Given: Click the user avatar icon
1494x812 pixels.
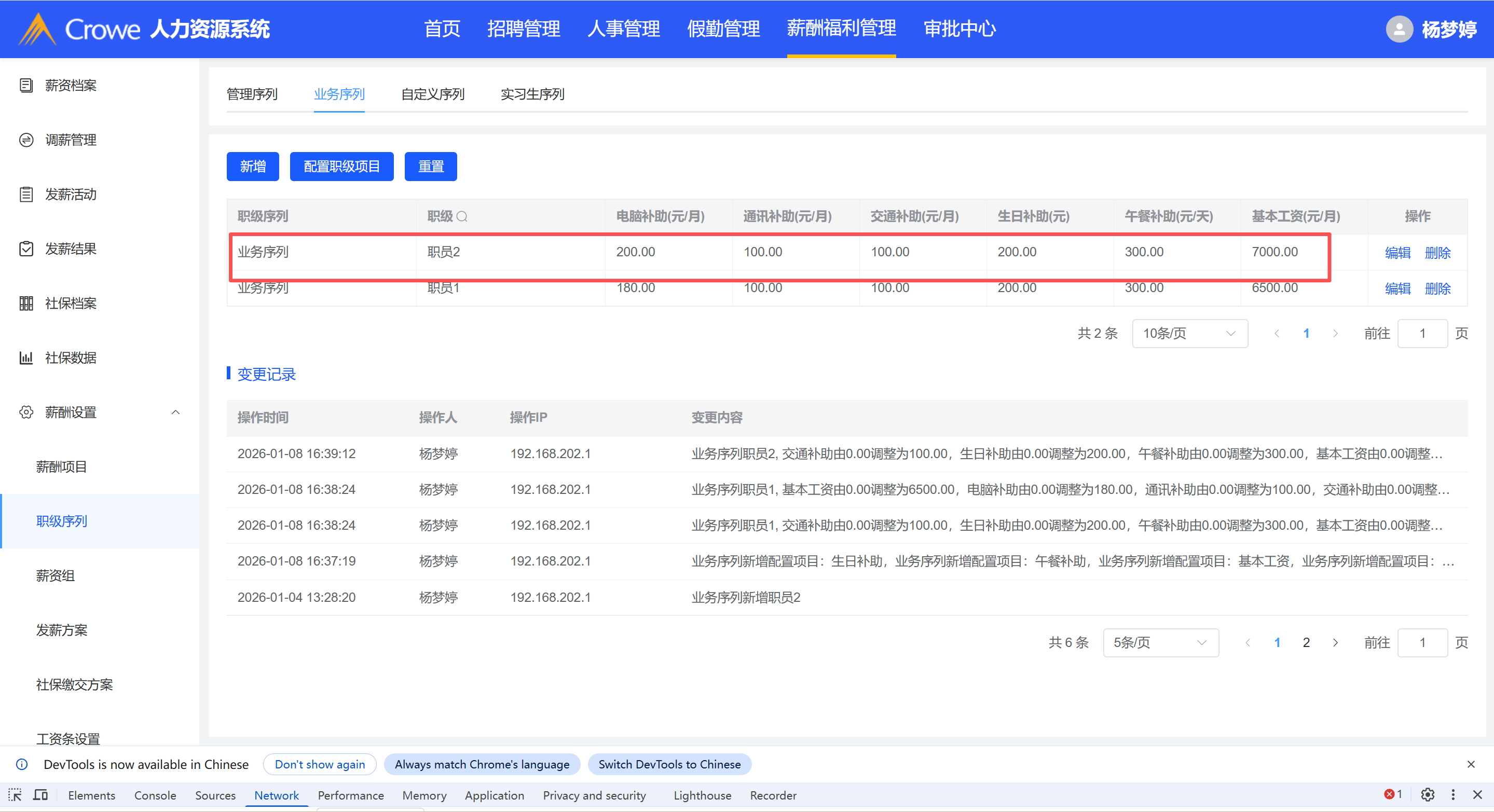Looking at the screenshot, I should [x=1399, y=29].
